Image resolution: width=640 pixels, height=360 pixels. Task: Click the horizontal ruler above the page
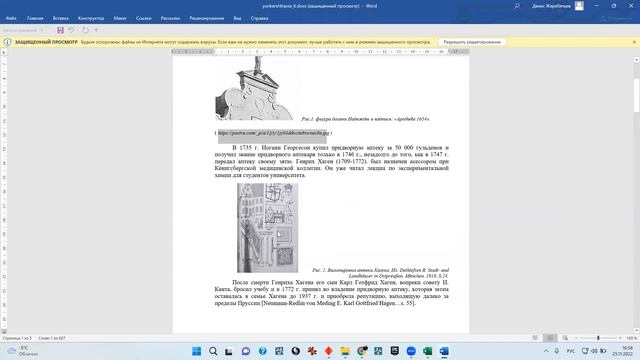click(320, 52)
